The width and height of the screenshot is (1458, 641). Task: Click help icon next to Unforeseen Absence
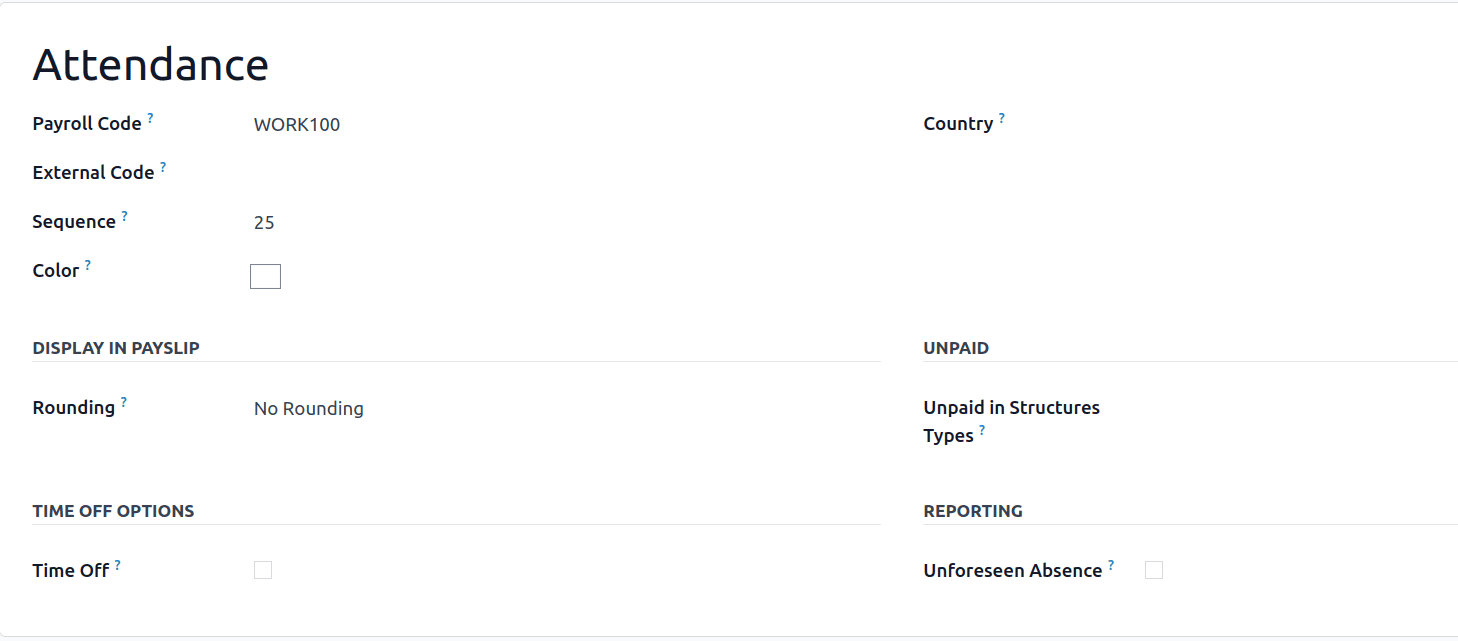click(1111, 565)
